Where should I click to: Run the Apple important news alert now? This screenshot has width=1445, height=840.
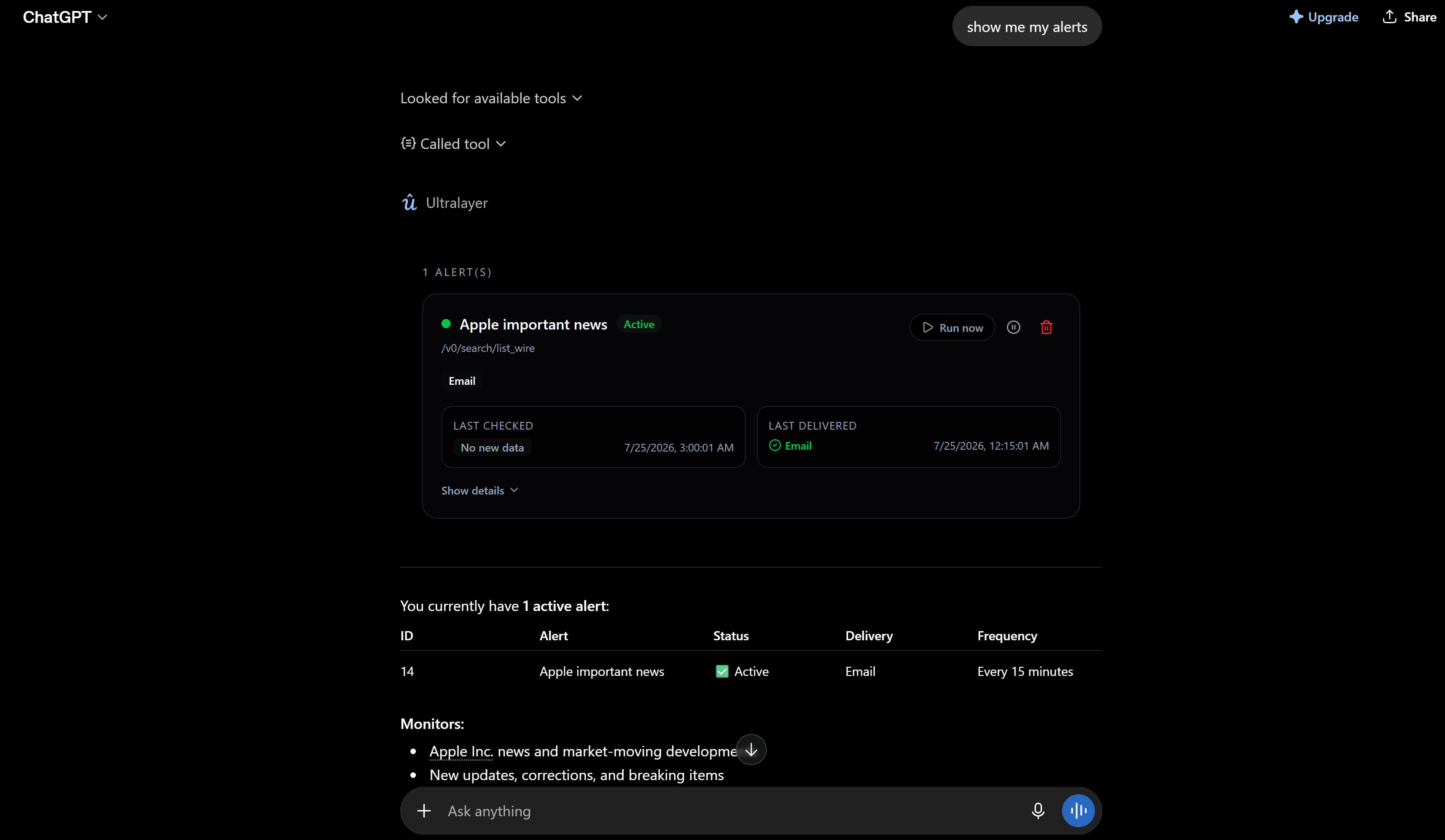[x=952, y=327]
